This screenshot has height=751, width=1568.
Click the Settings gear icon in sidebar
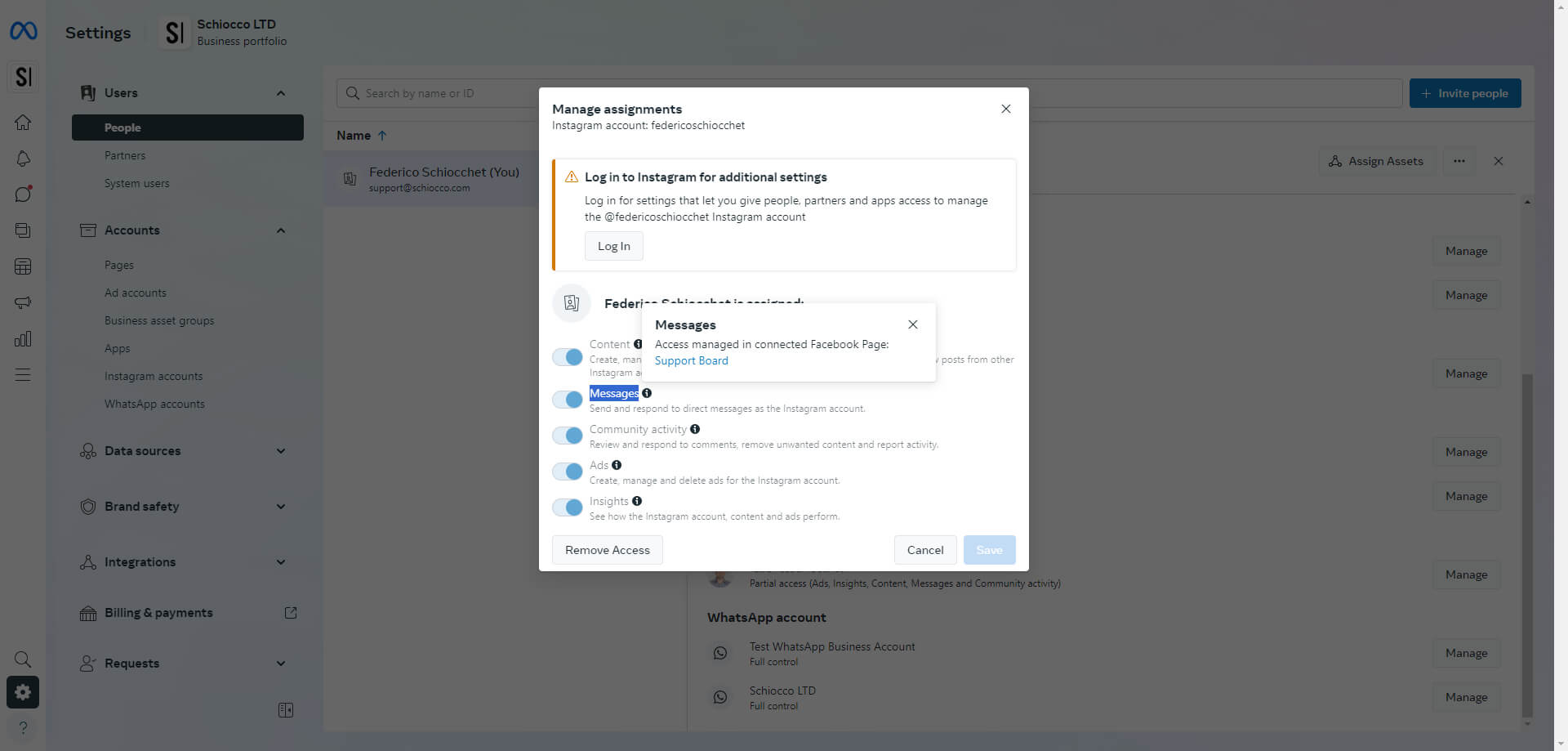(23, 692)
